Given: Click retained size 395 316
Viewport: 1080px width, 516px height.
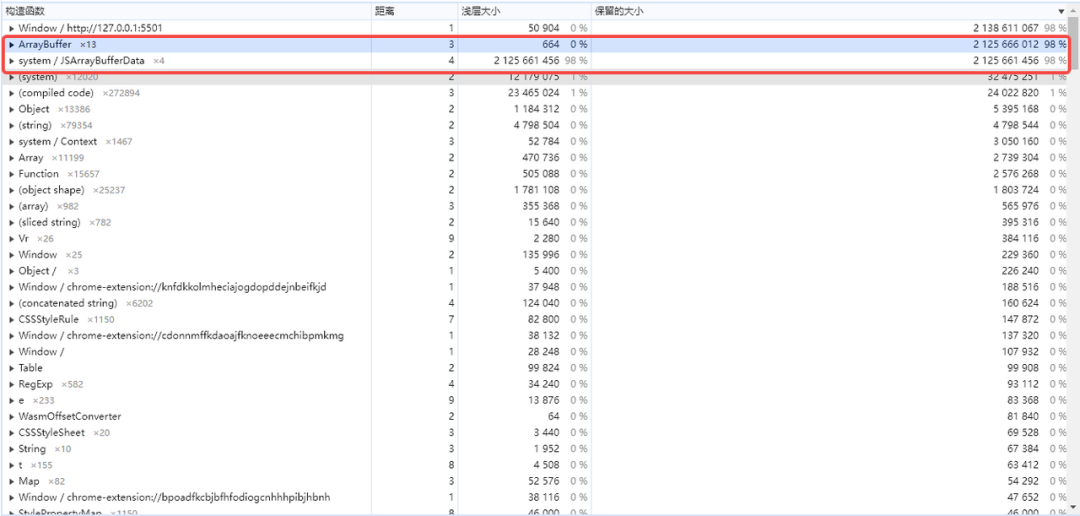Looking at the screenshot, I should pos(1021,223).
